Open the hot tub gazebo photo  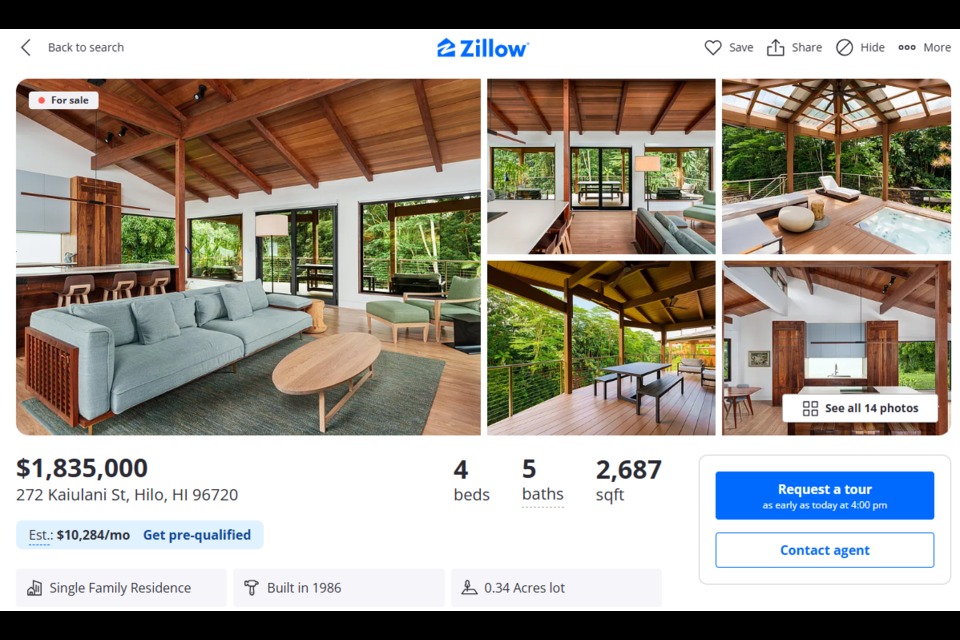point(836,166)
